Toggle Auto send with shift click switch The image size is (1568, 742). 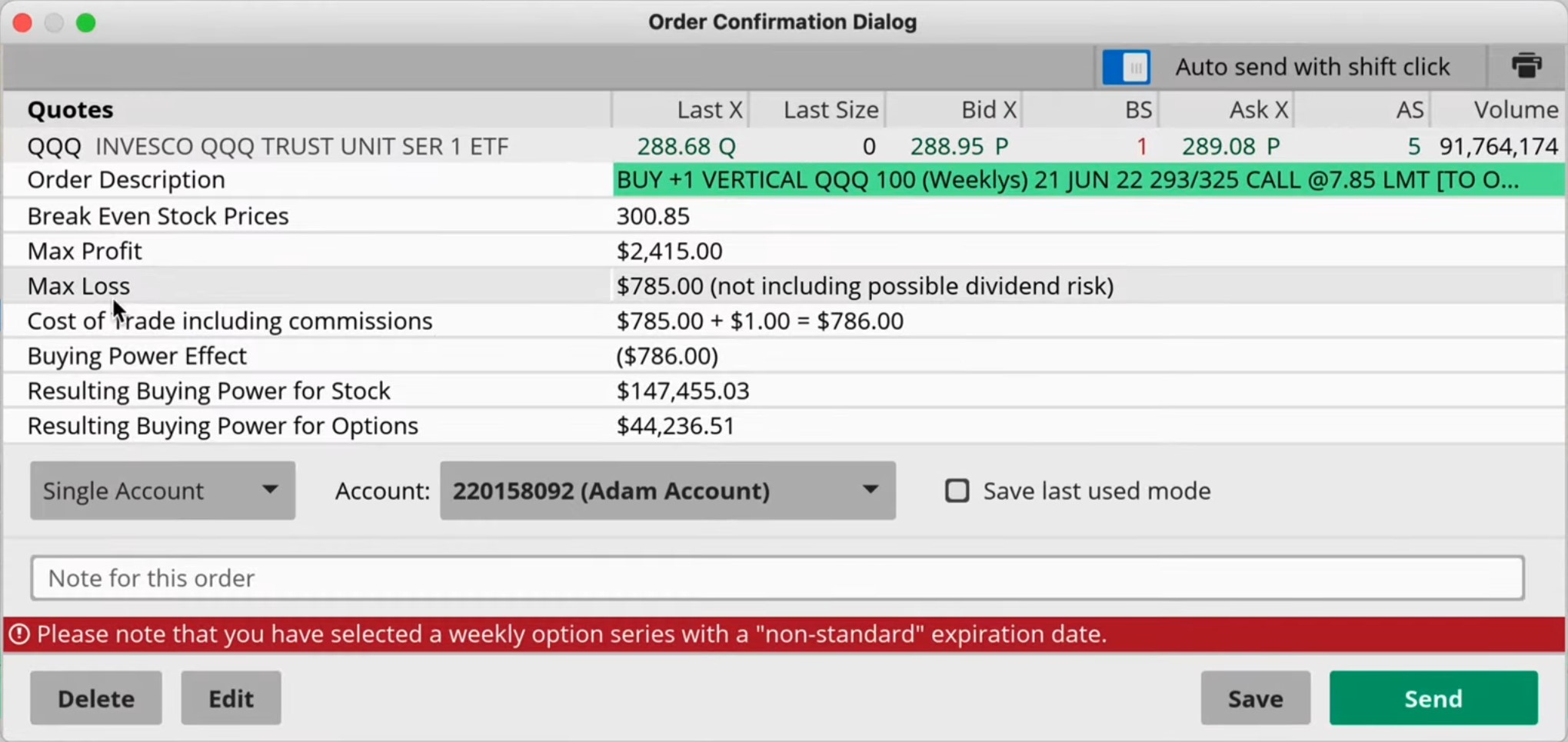1126,67
